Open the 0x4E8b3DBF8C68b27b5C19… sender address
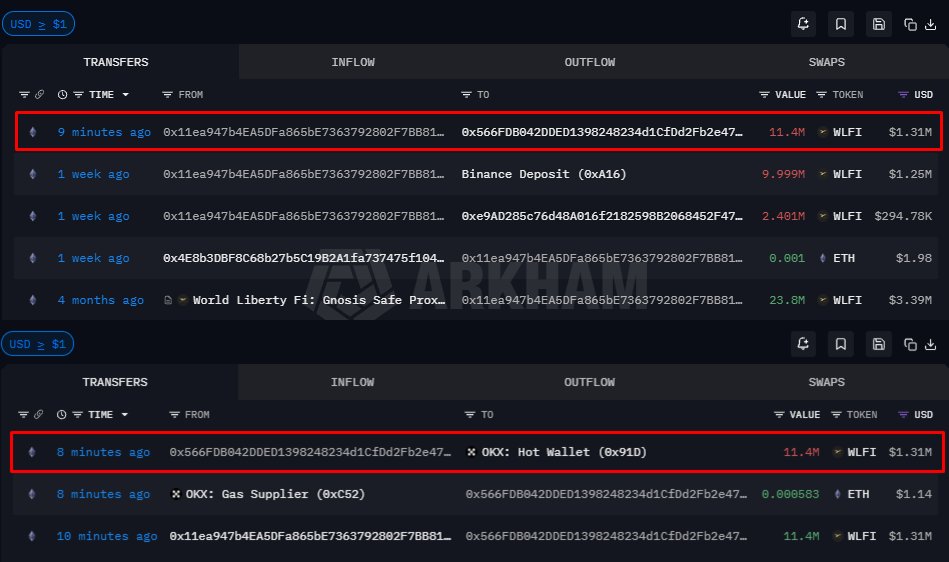Viewport: 949px width, 562px height. [x=303, y=258]
